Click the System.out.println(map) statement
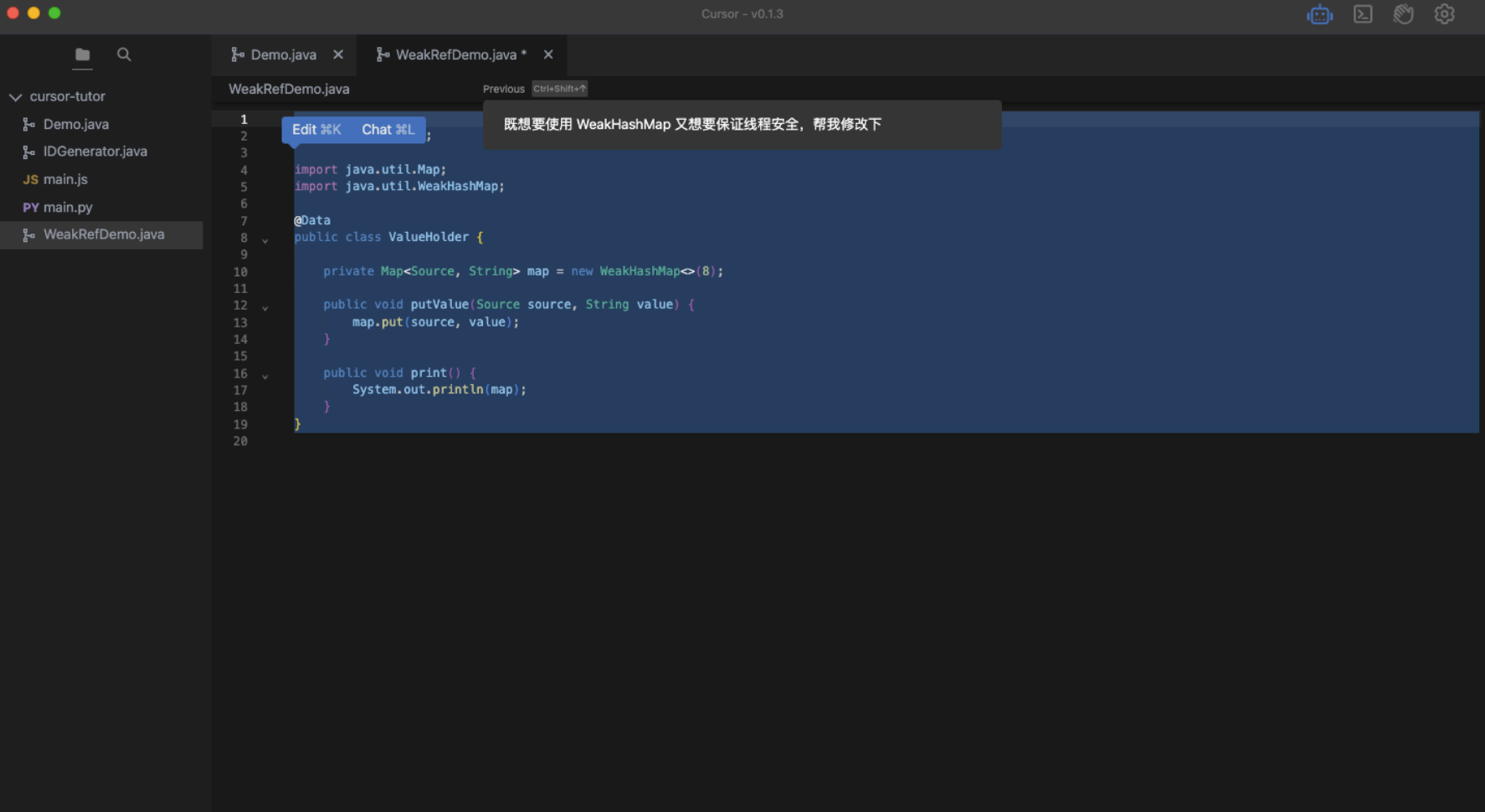 click(439, 390)
